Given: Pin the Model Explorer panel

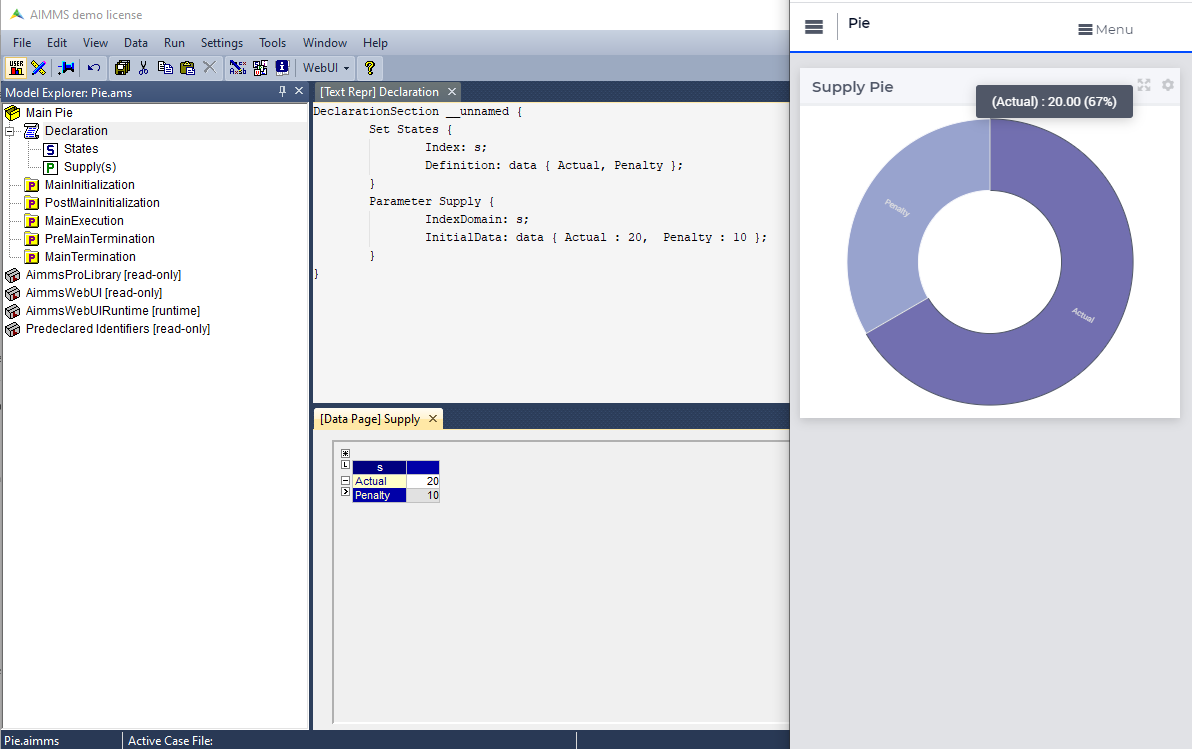Looking at the screenshot, I should tap(282, 91).
